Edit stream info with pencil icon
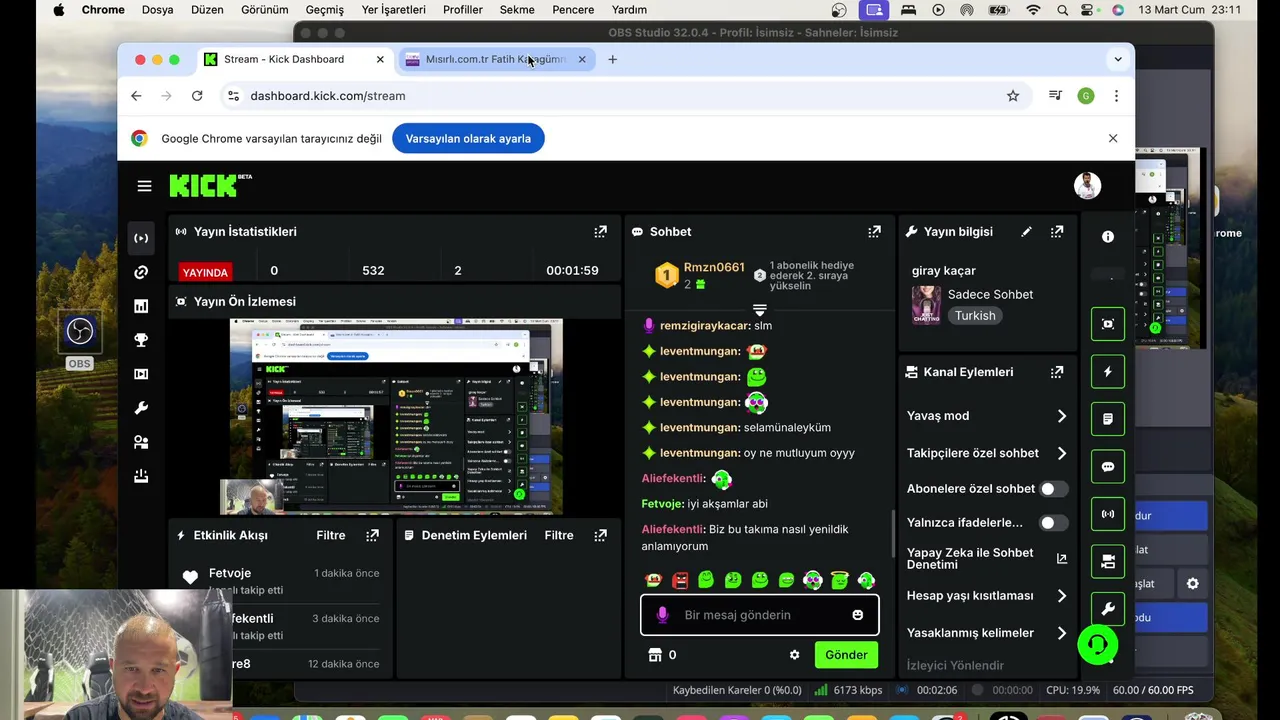Viewport: 1280px width, 720px height. tap(1026, 231)
